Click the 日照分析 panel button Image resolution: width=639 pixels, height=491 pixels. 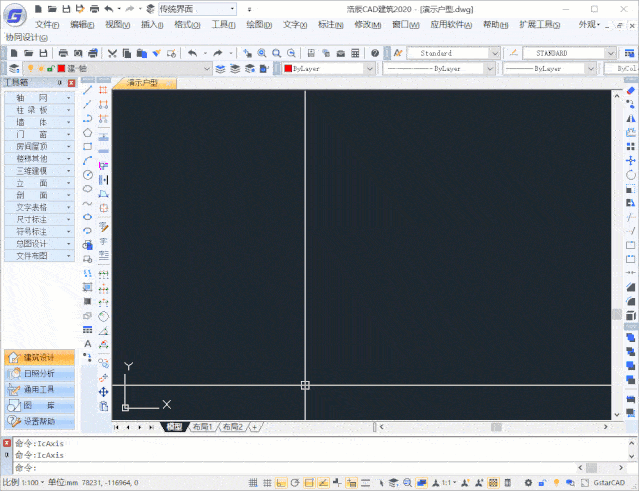click(x=40, y=373)
